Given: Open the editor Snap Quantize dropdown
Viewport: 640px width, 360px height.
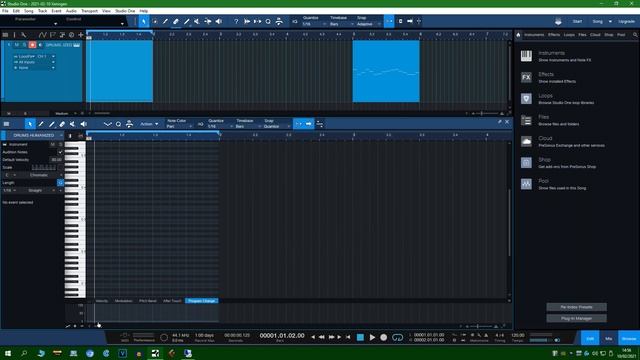Looking at the screenshot, I should (277, 127).
